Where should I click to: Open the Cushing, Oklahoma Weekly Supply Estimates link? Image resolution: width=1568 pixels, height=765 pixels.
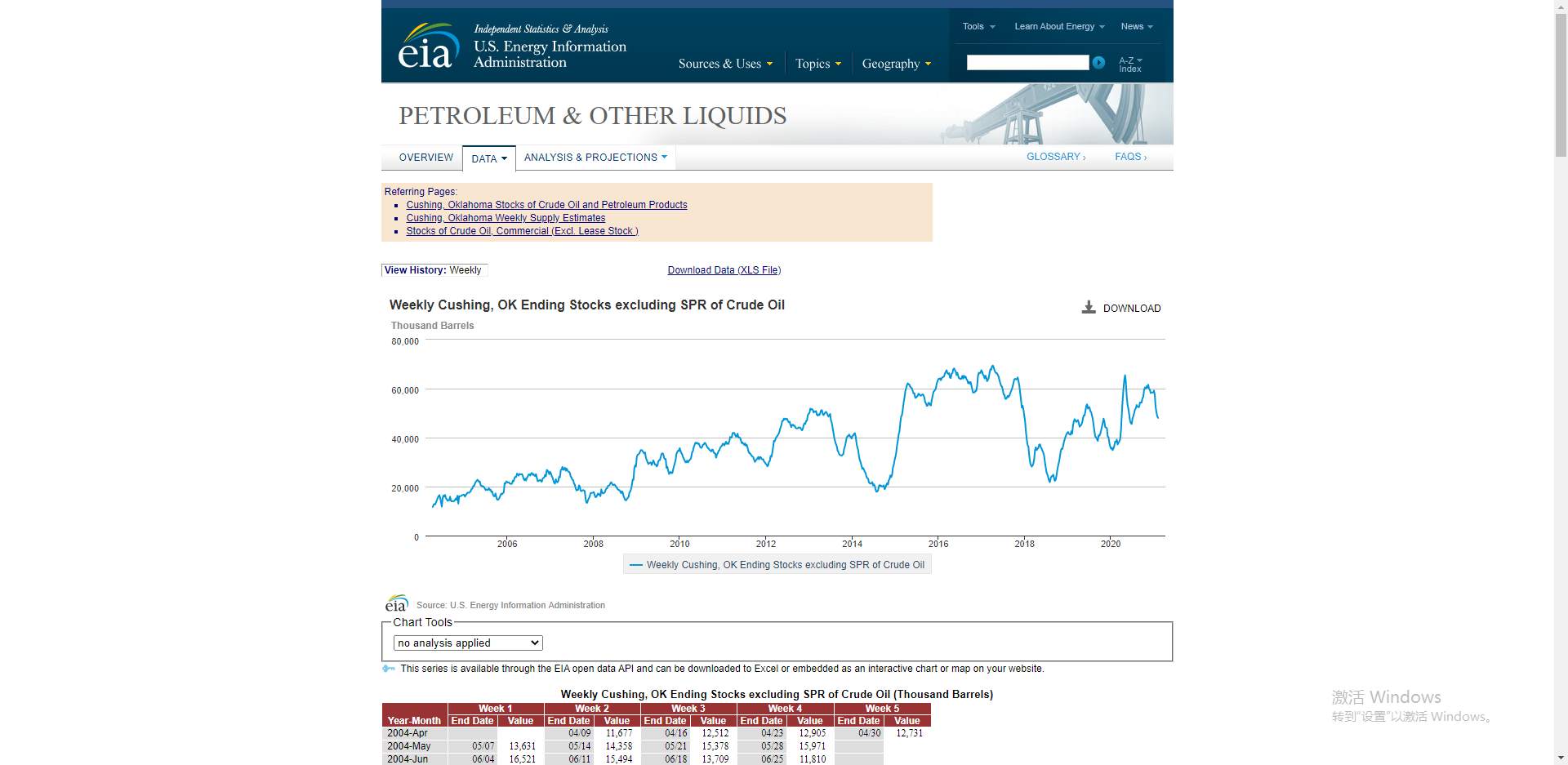506,218
